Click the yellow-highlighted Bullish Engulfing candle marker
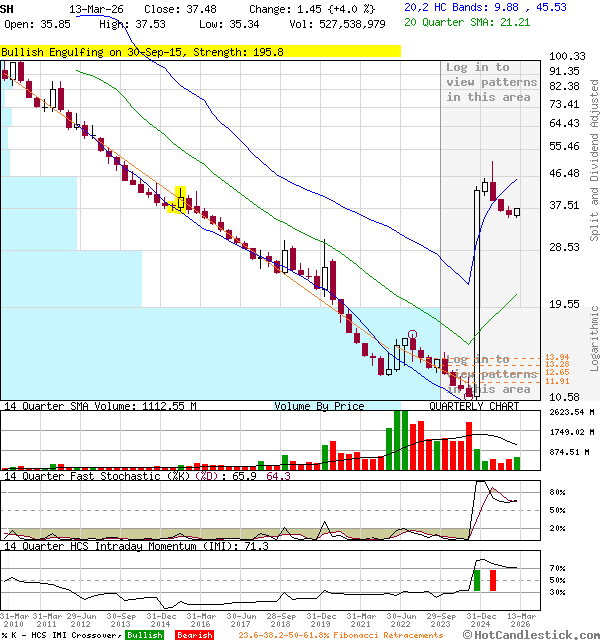 [181, 199]
